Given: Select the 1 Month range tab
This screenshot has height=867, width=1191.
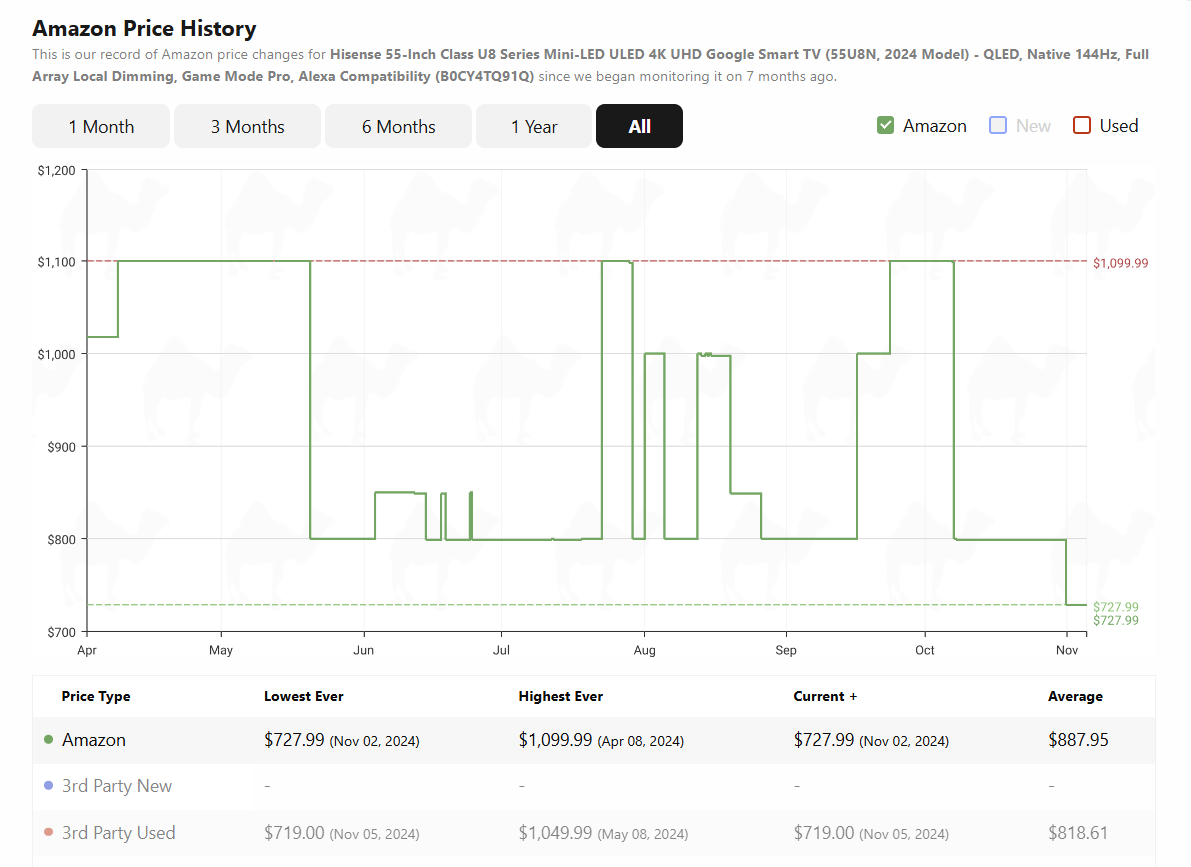Looking at the screenshot, I should pyautogui.click(x=101, y=127).
